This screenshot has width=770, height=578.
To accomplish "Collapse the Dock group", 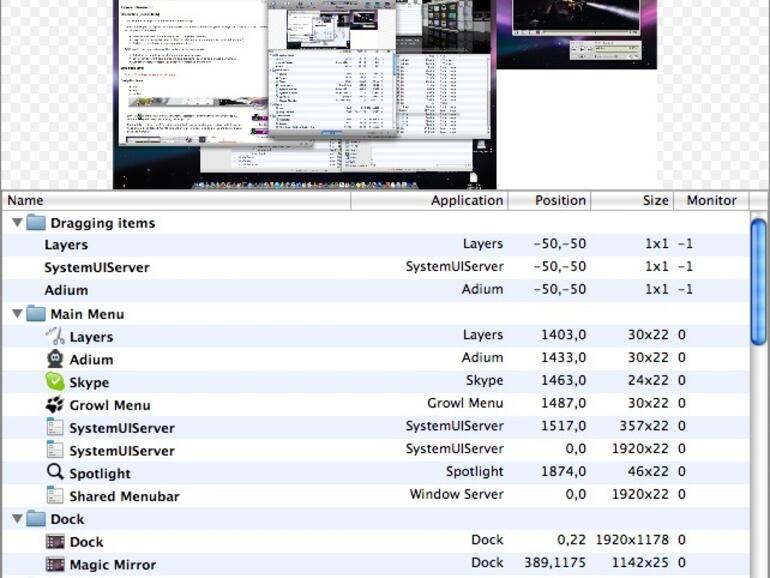I will (x=17, y=519).
